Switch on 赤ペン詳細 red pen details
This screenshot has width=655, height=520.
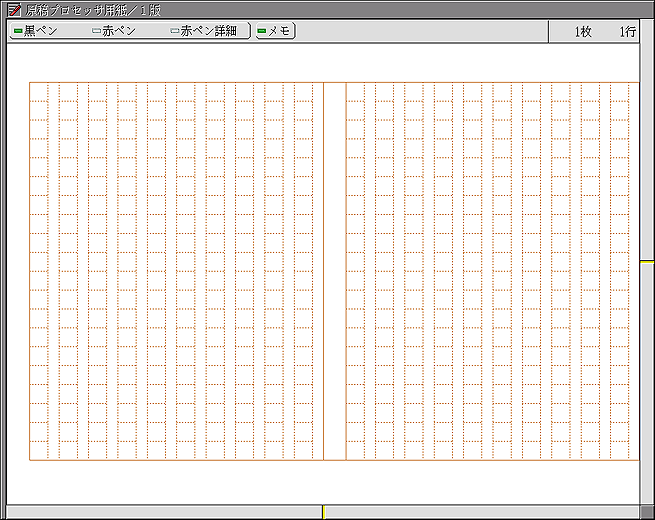(x=204, y=31)
